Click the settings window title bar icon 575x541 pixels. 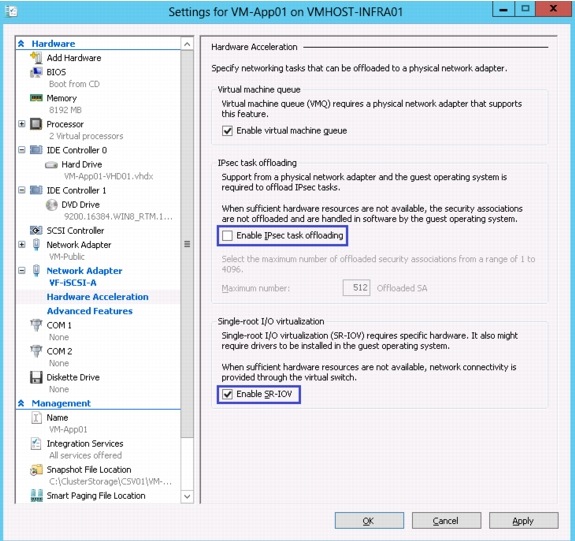click(x=11, y=11)
